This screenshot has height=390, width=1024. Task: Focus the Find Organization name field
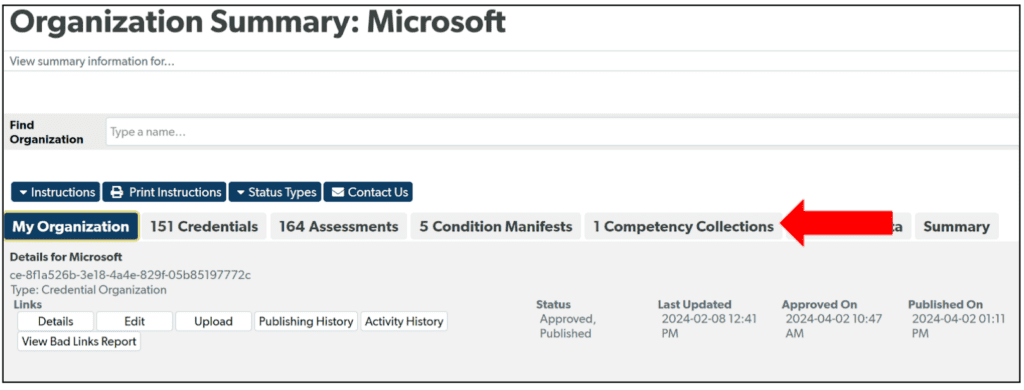pos(563,132)
